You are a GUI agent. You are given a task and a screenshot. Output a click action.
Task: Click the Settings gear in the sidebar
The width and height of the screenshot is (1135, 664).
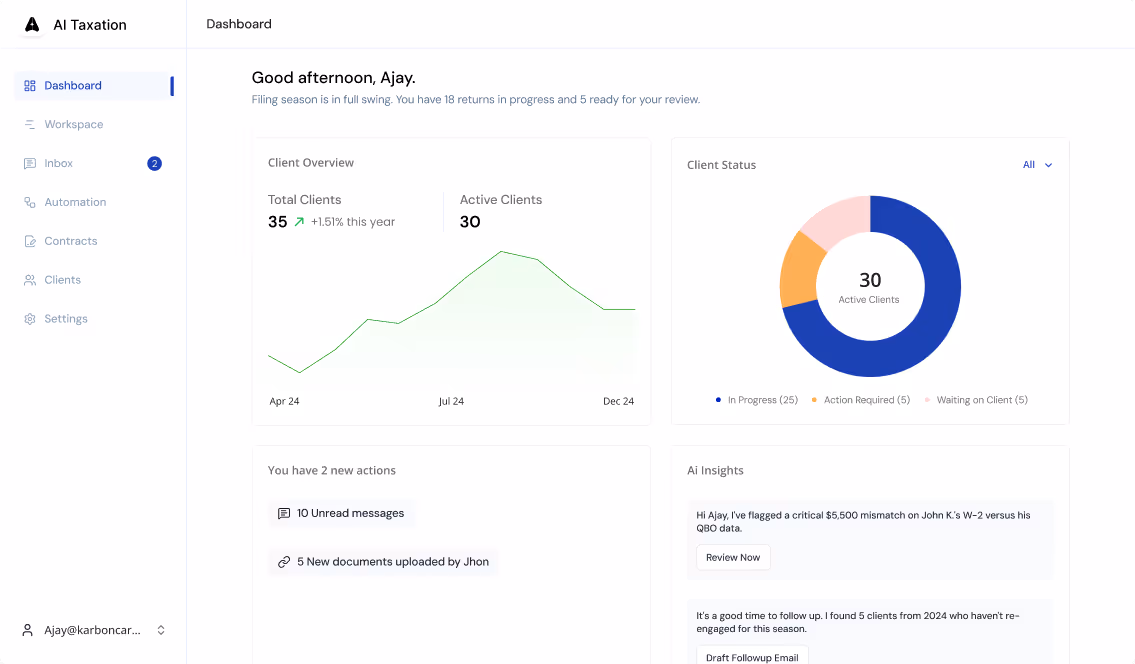click(27, 318)
